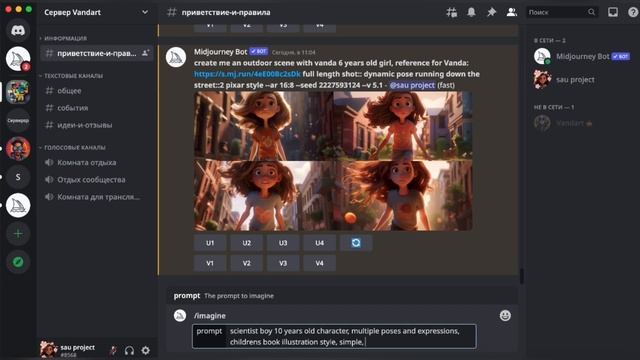Toggle microphone mute in user panel
The image size is (640, 360).
coord(113,350)
